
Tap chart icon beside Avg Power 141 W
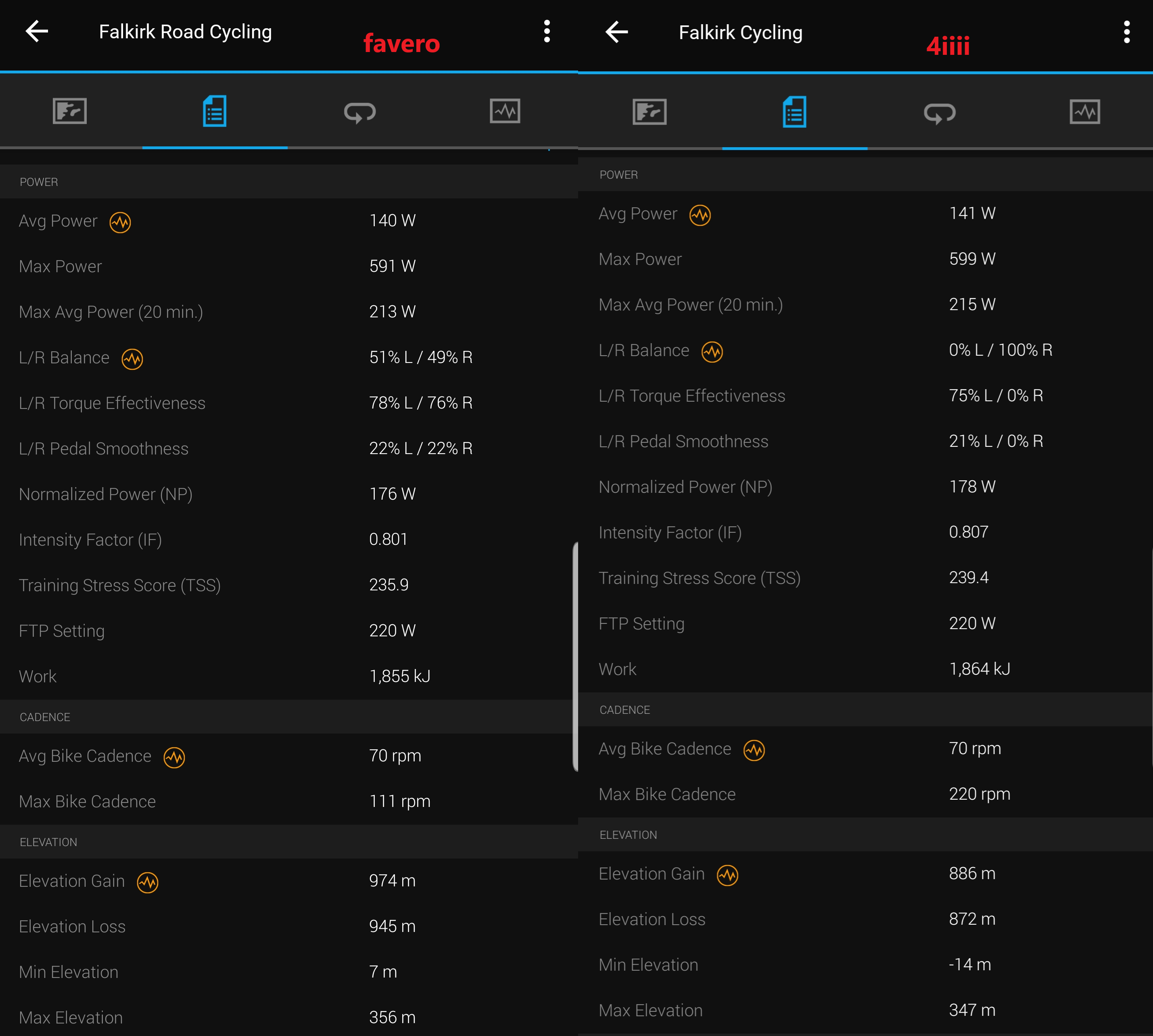[700, 215]
